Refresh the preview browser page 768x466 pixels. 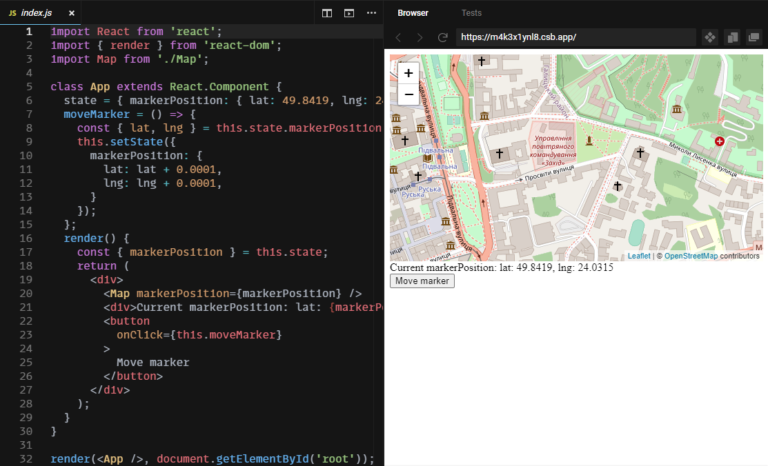click(442, 37)
